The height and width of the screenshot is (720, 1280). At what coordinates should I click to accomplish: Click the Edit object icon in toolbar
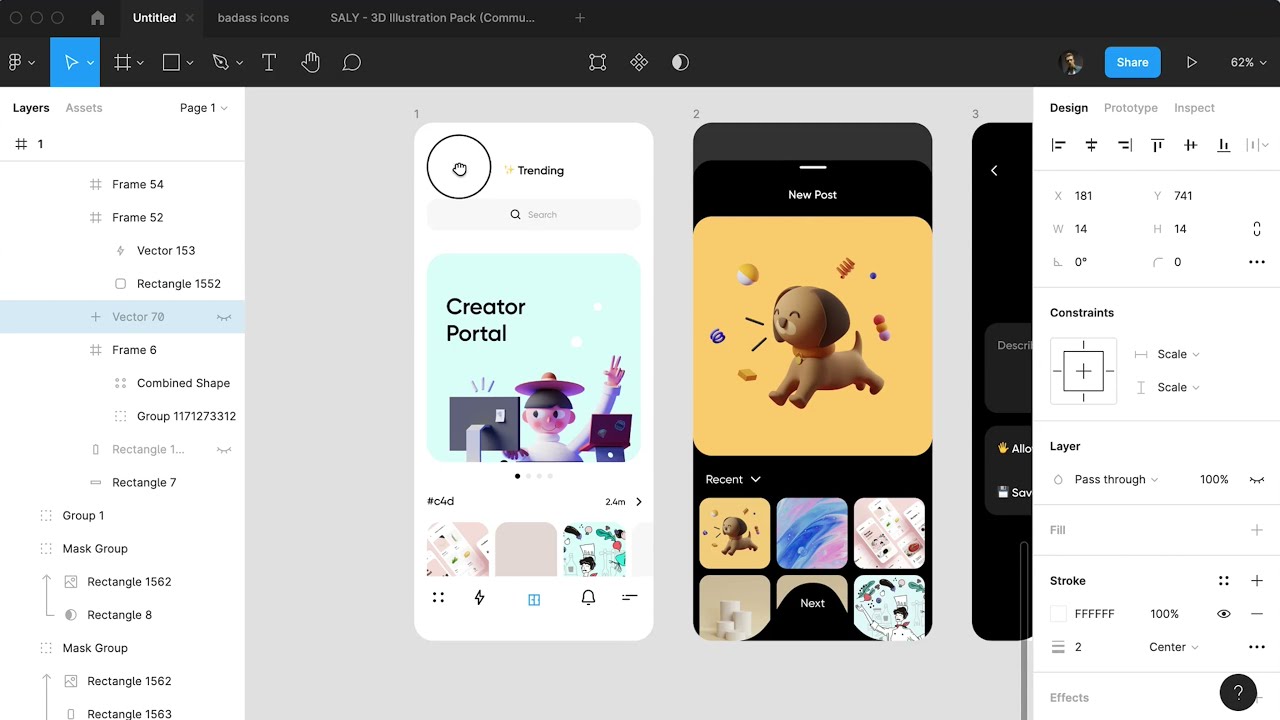(598, 62)
